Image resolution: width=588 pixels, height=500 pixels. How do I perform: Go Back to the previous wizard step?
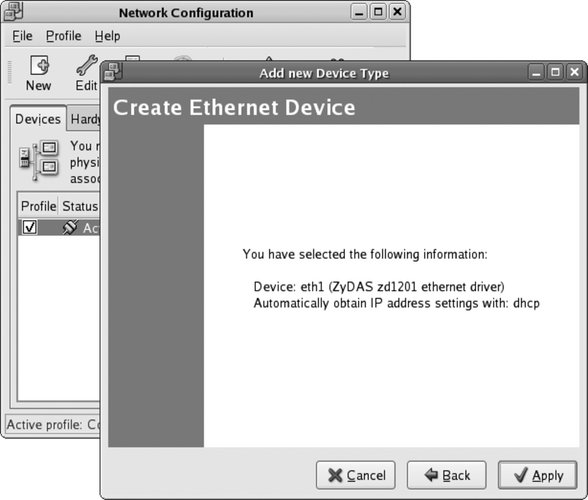pyautogui.click(x=447, y=475)
